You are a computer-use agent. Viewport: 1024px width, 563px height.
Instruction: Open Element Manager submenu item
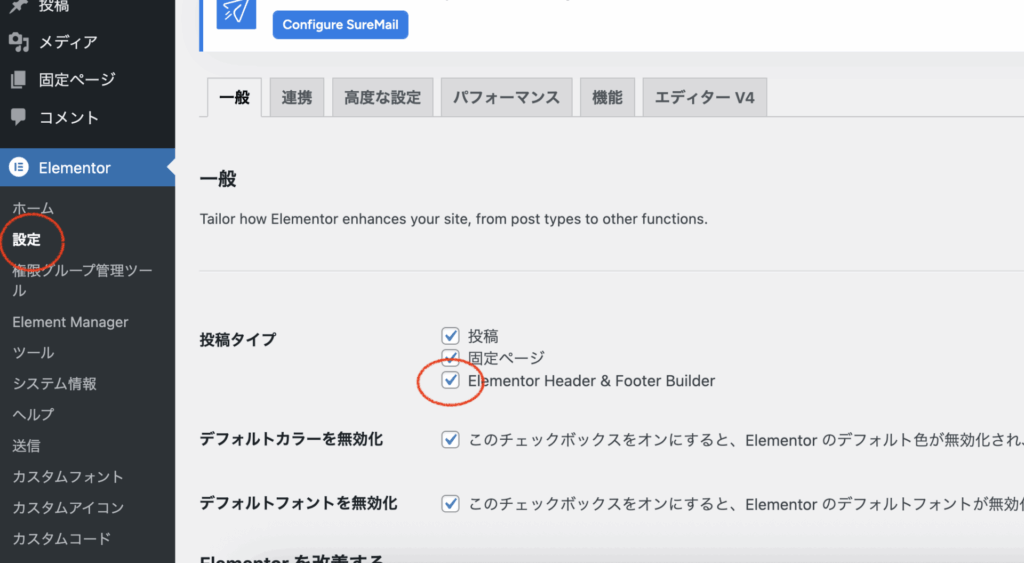point(70,322)
